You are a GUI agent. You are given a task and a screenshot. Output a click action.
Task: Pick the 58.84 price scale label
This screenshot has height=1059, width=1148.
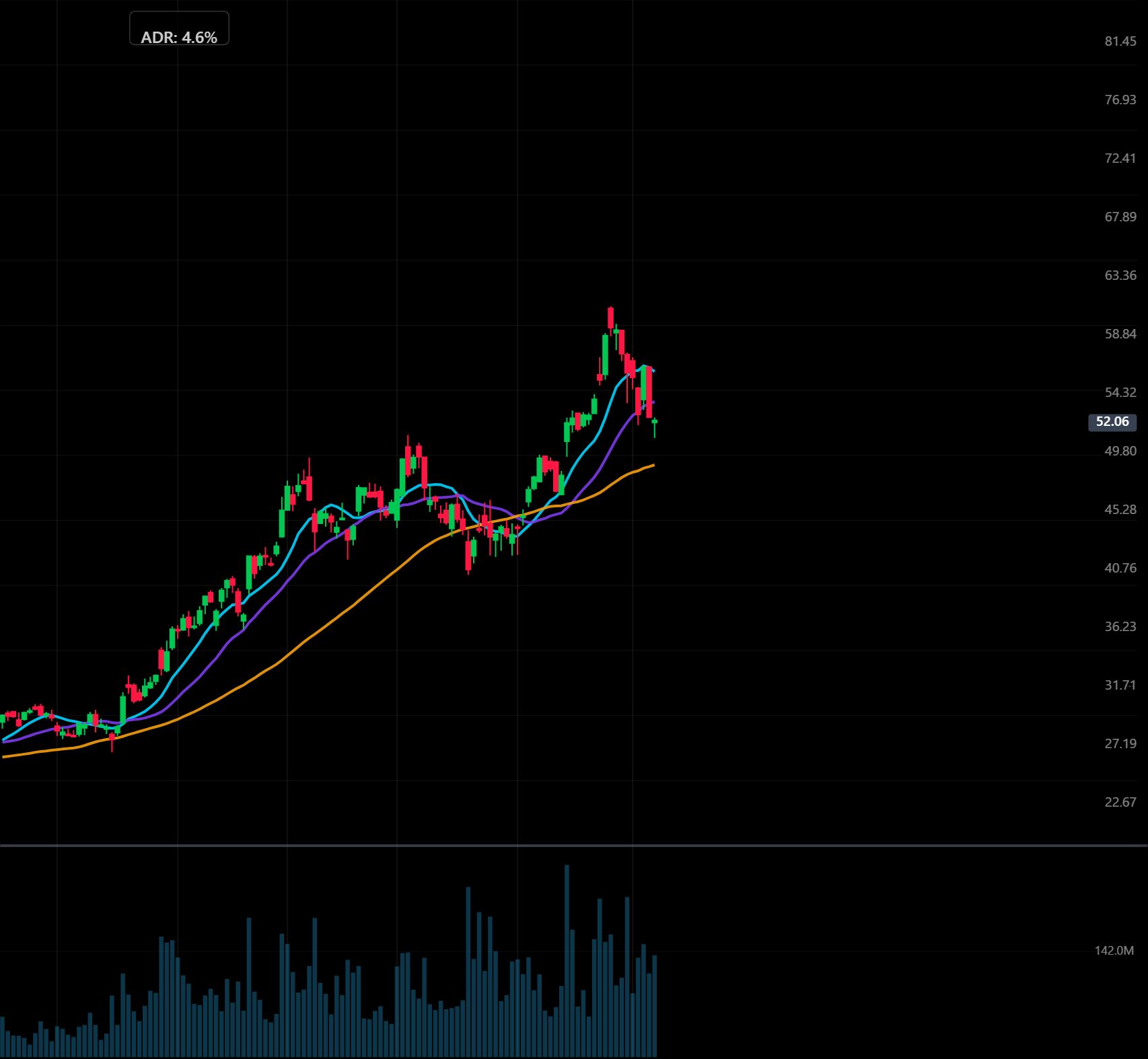pyautogui.click(x=1120, y=334)
